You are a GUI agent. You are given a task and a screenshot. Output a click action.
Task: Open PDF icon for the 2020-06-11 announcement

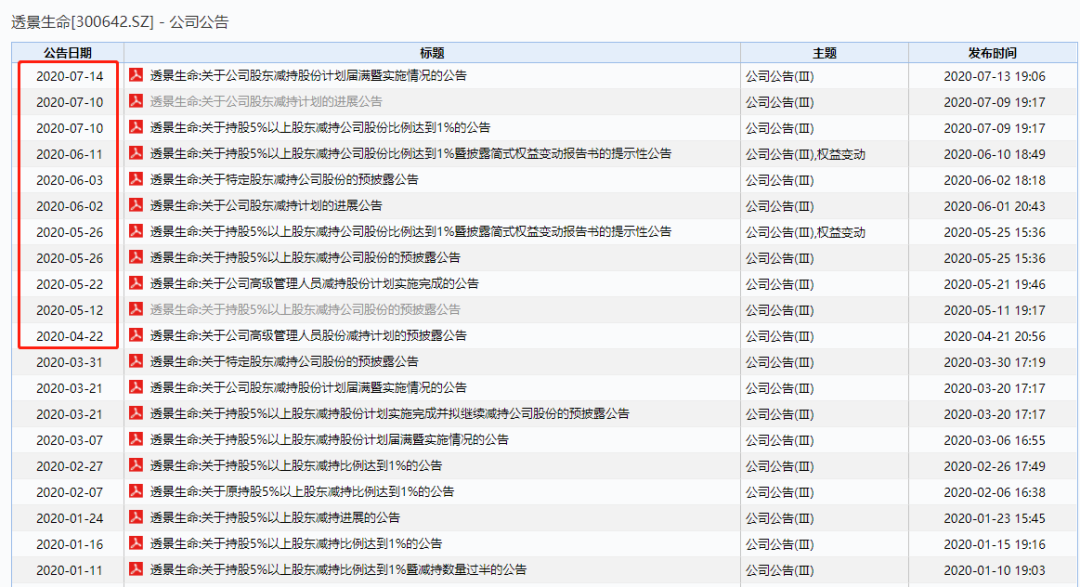pos(136,153)
